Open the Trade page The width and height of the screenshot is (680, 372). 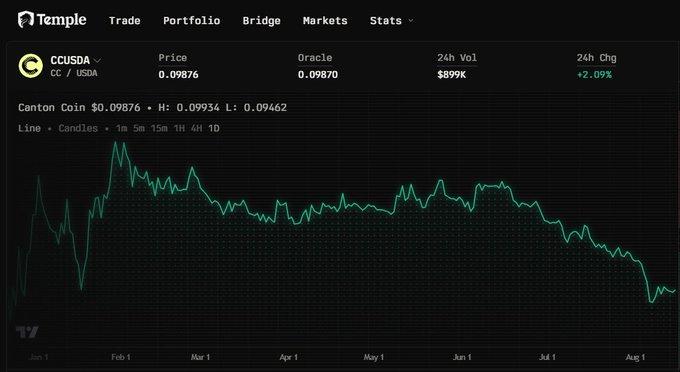[x=124, y=21]
